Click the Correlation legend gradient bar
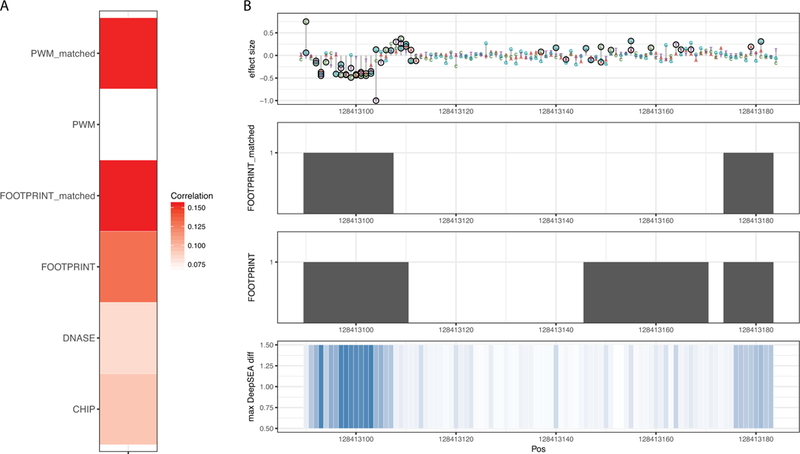800x454 pixels. tap(178, 236)
